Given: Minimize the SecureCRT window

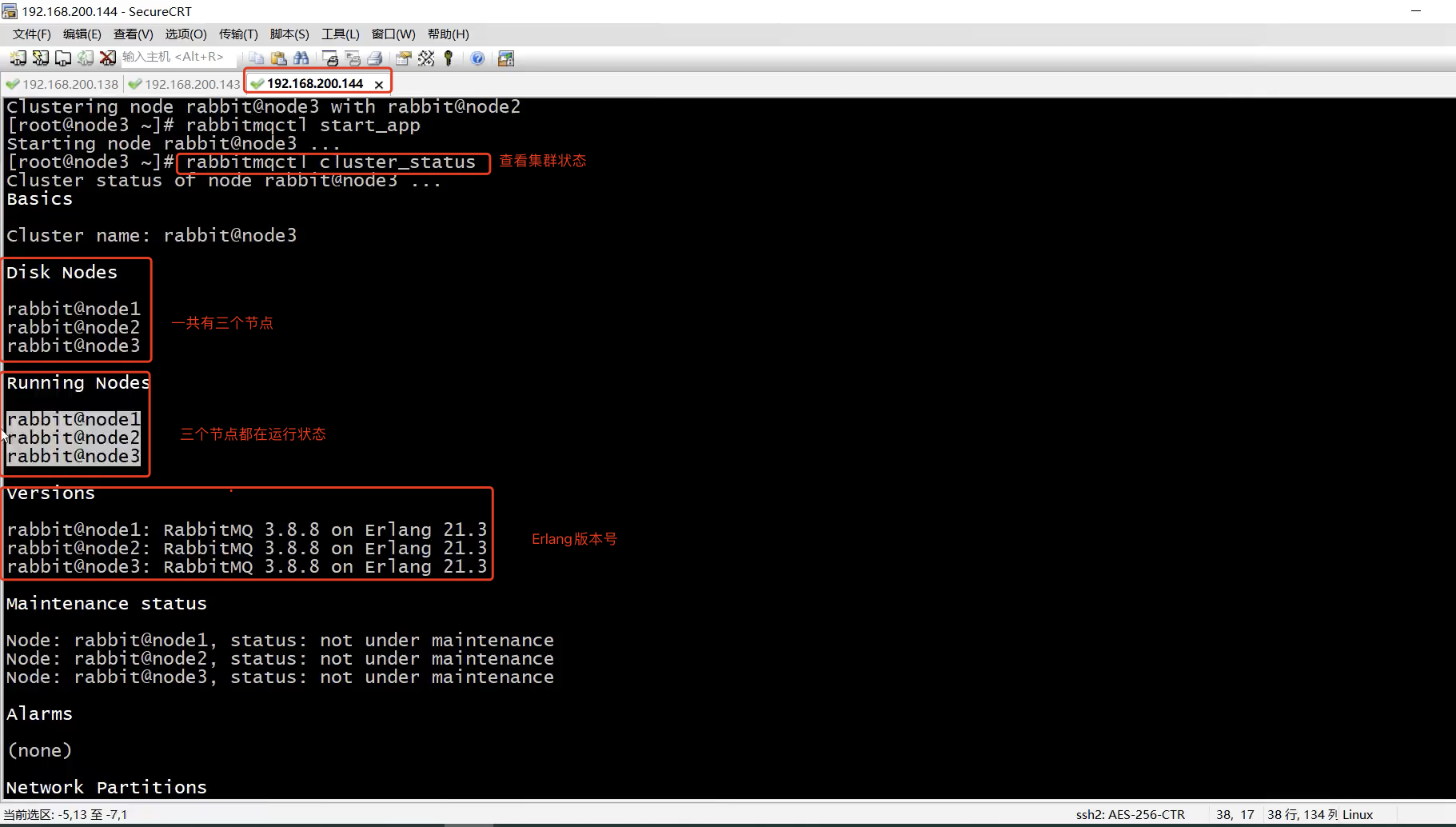Looking at the screenshot, I should point(1416,11).
